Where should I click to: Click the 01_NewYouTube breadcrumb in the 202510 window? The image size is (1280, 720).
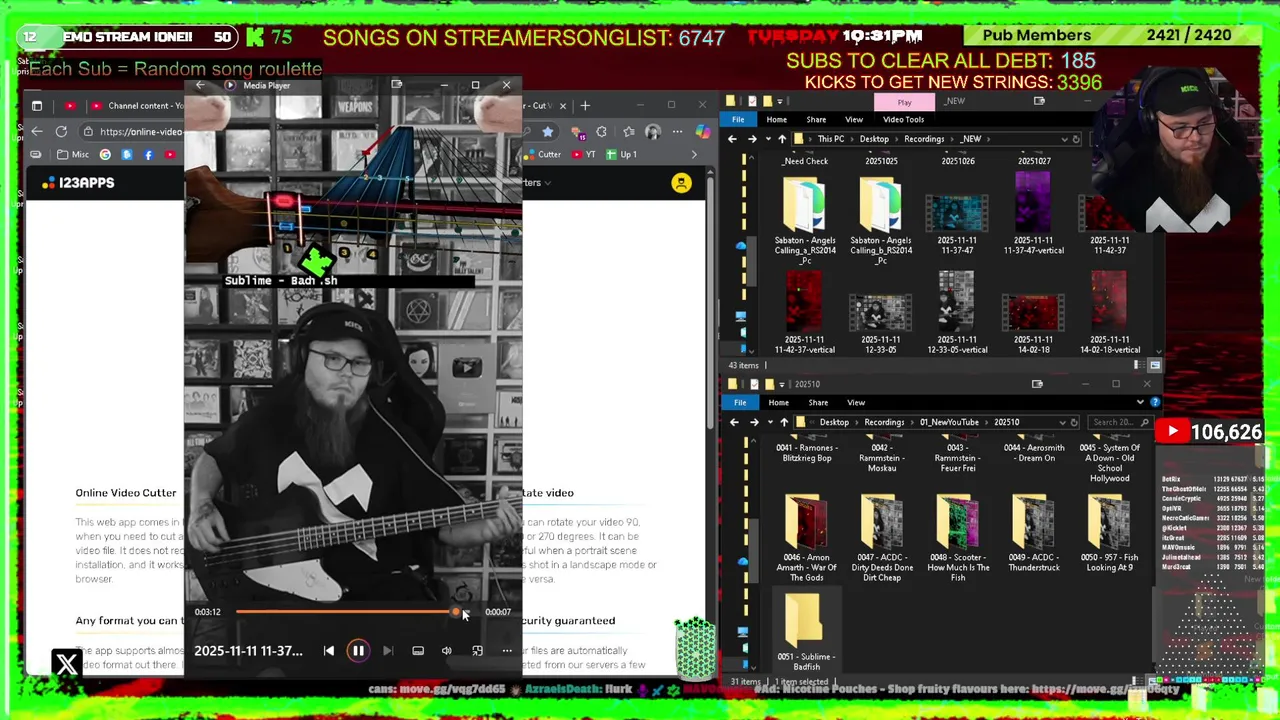click(949, 422)
